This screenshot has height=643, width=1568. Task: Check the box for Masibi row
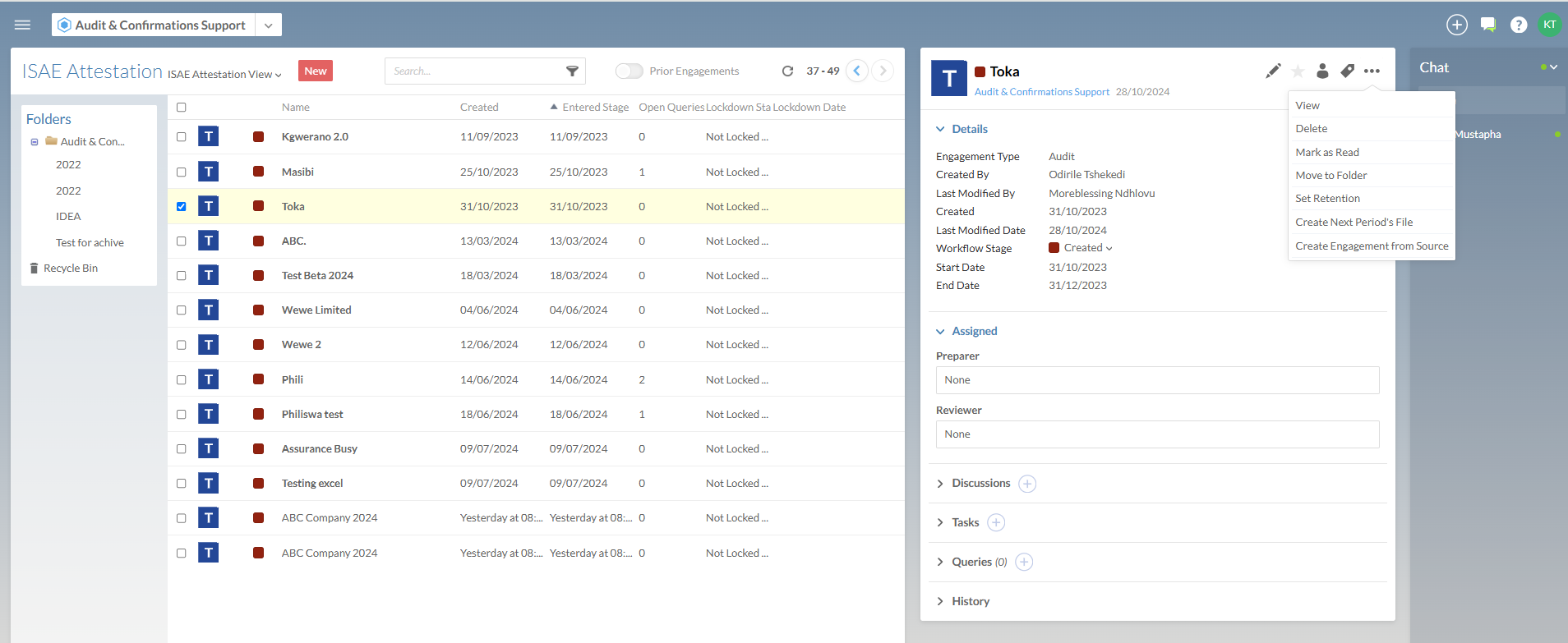click(x=182, y=172)
